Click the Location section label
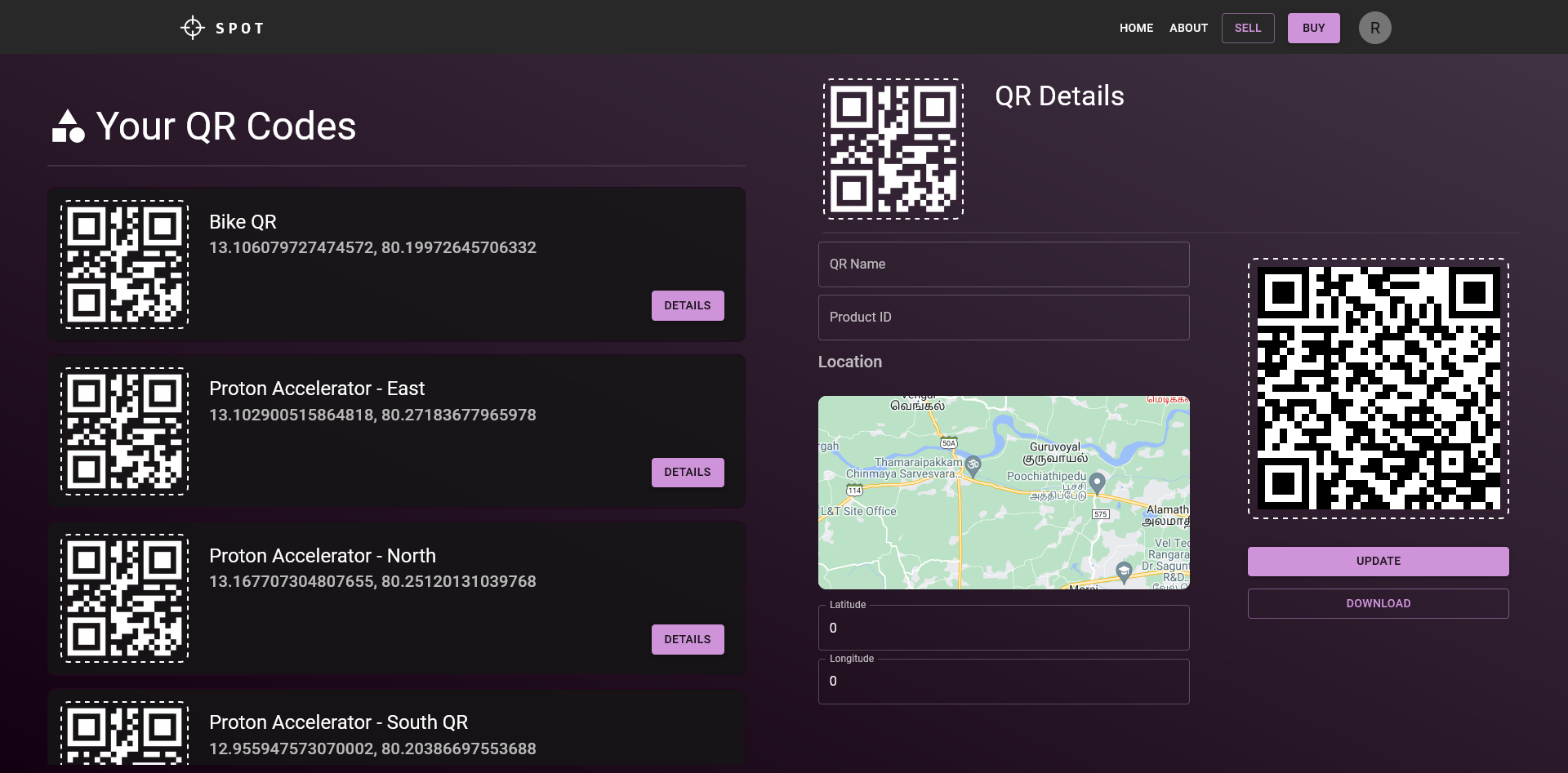 point(850,362)
